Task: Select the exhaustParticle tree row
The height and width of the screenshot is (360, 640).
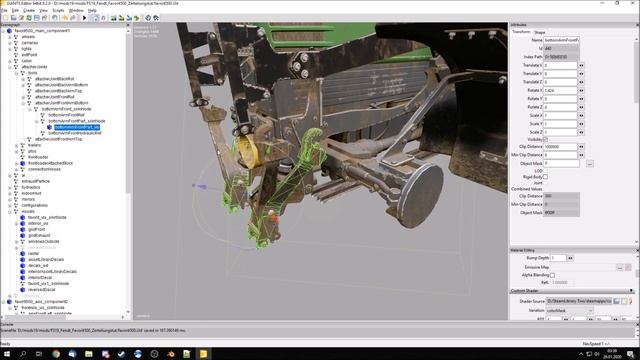Action: pos(36,181)
